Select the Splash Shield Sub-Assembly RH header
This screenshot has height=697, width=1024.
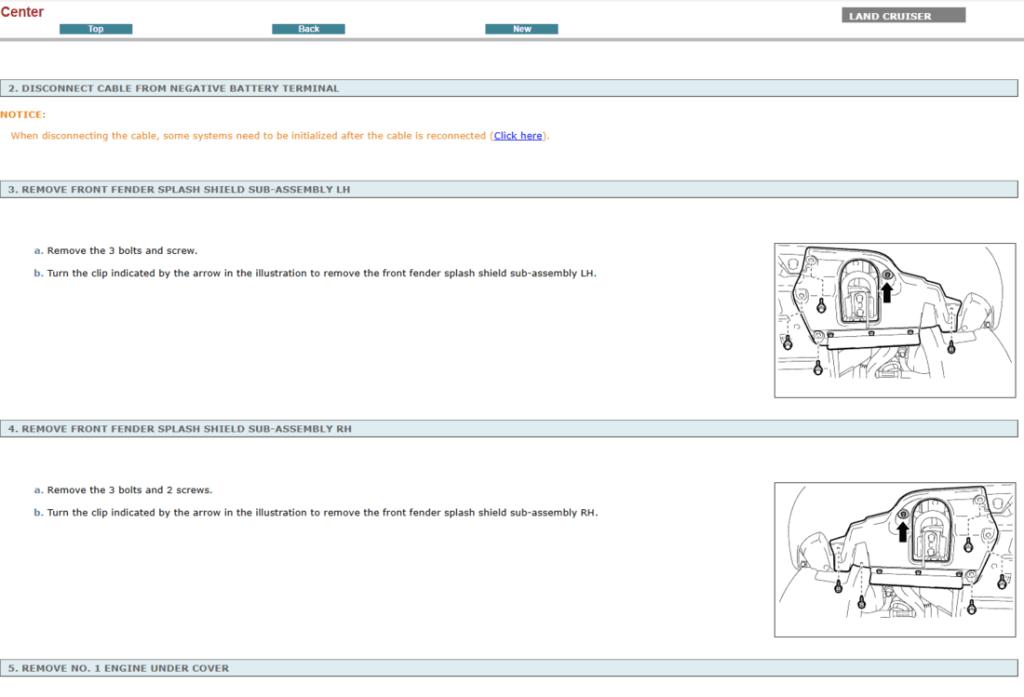180,428
